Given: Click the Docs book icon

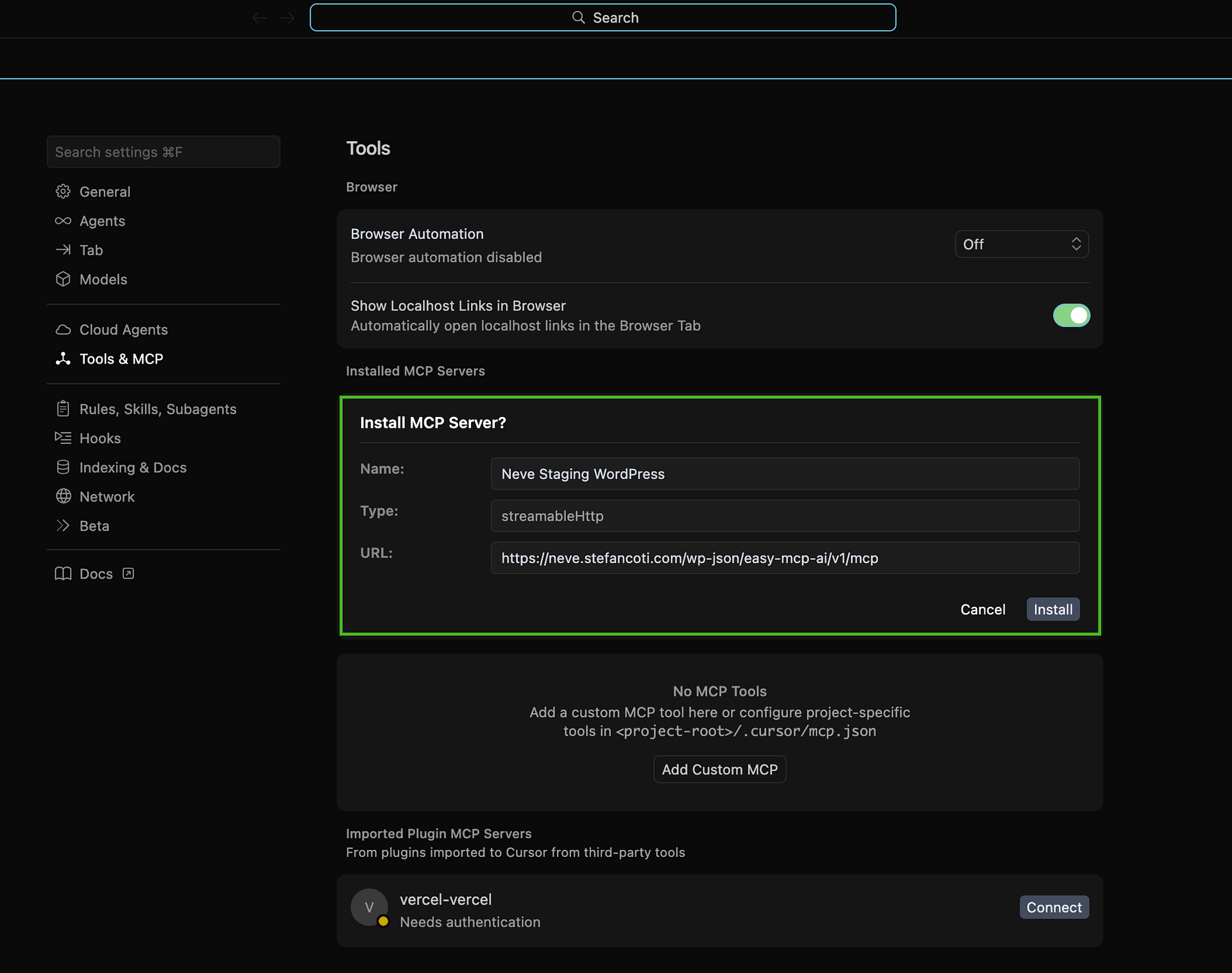Looking at the screenshot, I should point(63,573).
